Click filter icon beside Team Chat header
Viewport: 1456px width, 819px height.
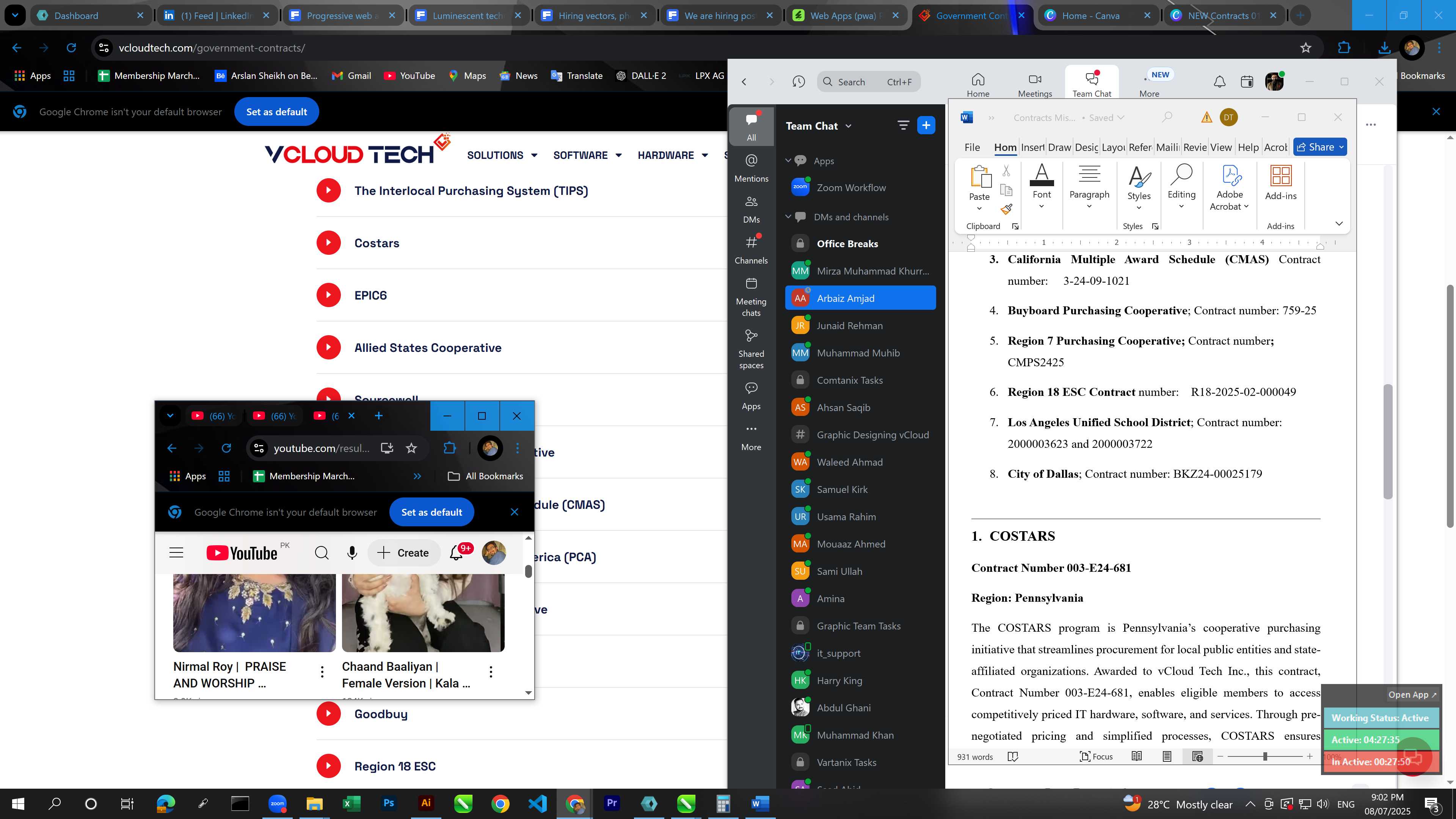coord(903,126)
